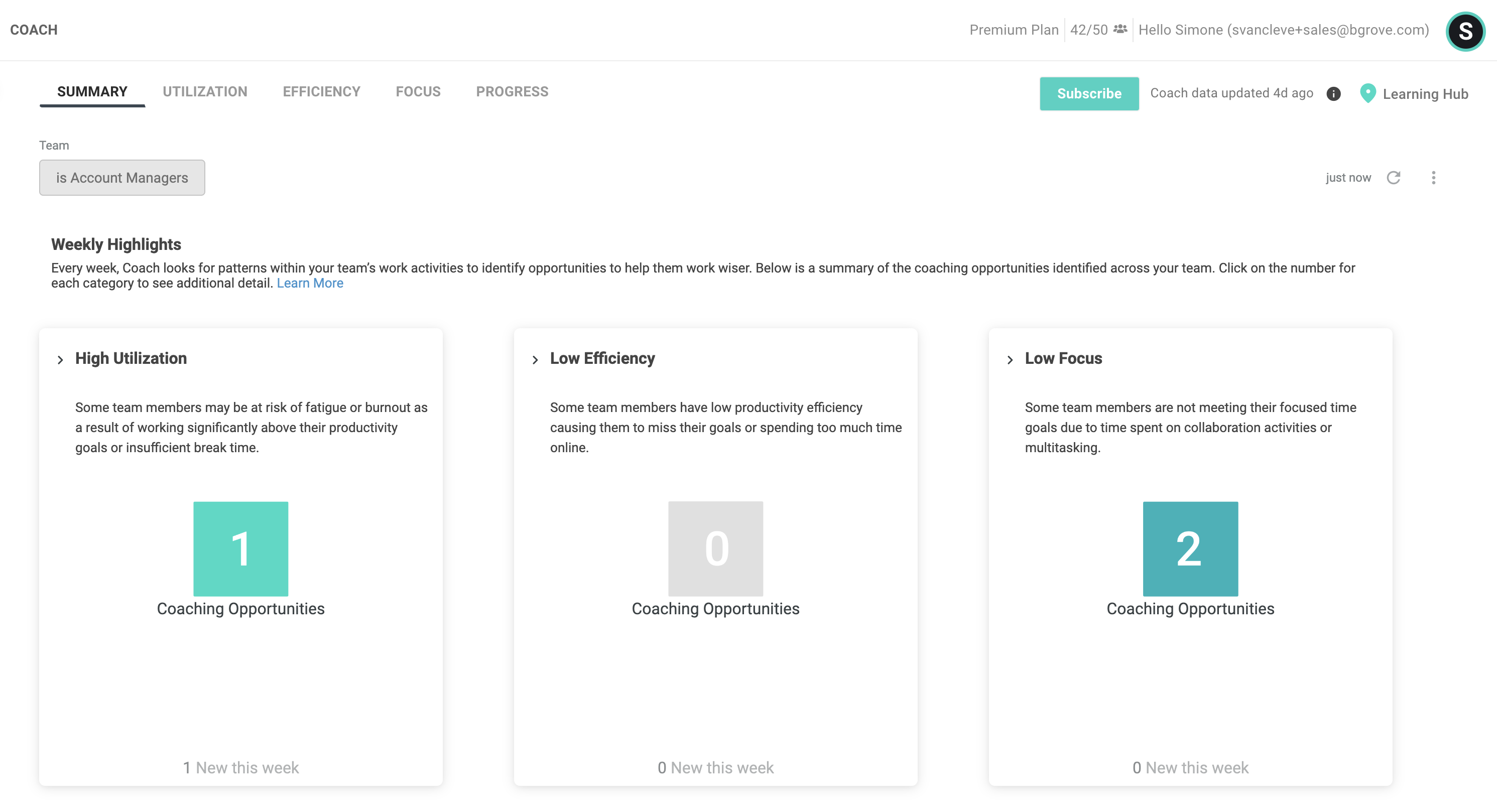The height and width of the screenshot is (812, 1497).
Task: Click the Low Focus card heading
Action: (1063, 358)
